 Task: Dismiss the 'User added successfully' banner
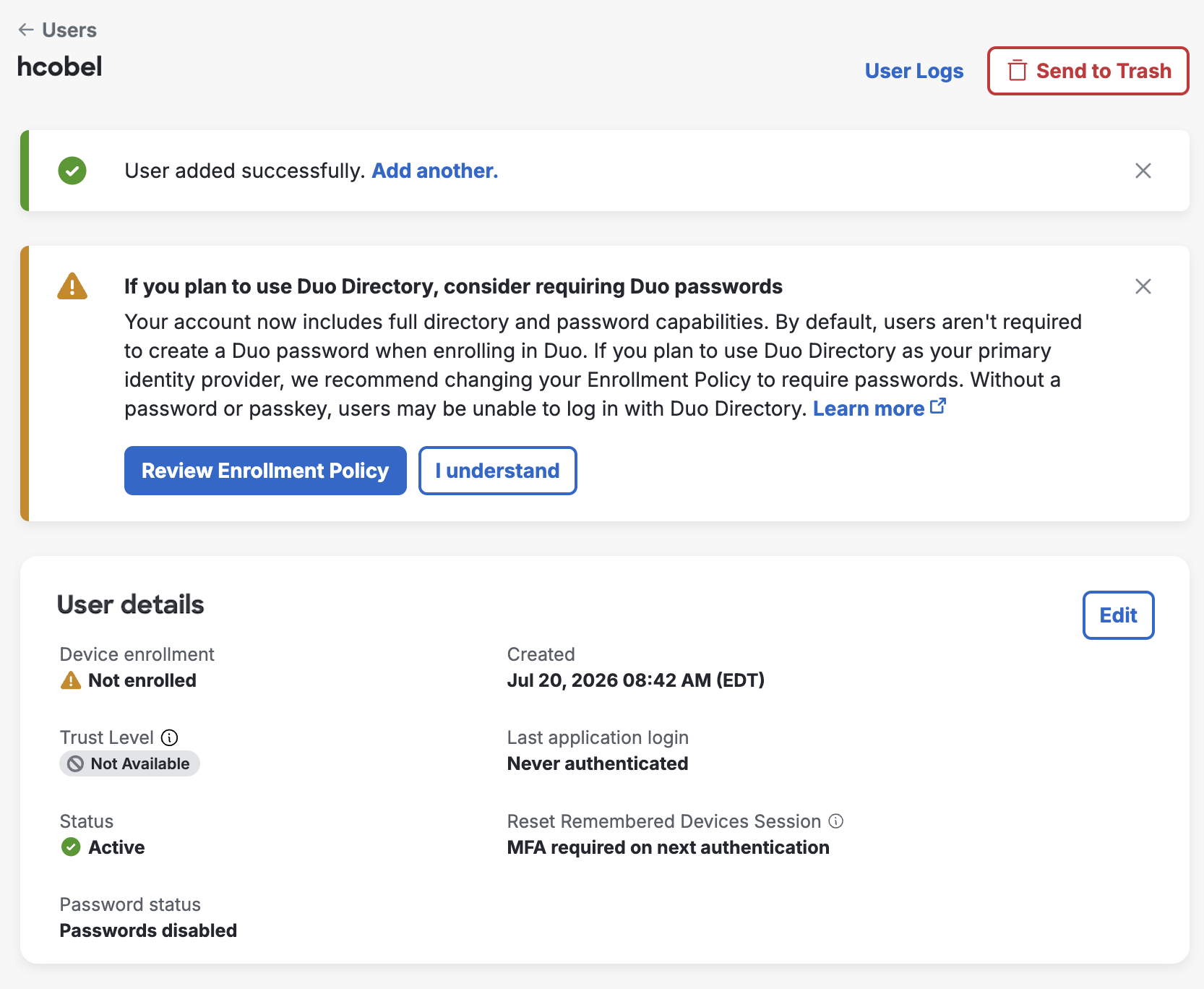(x=1143, y=171)
